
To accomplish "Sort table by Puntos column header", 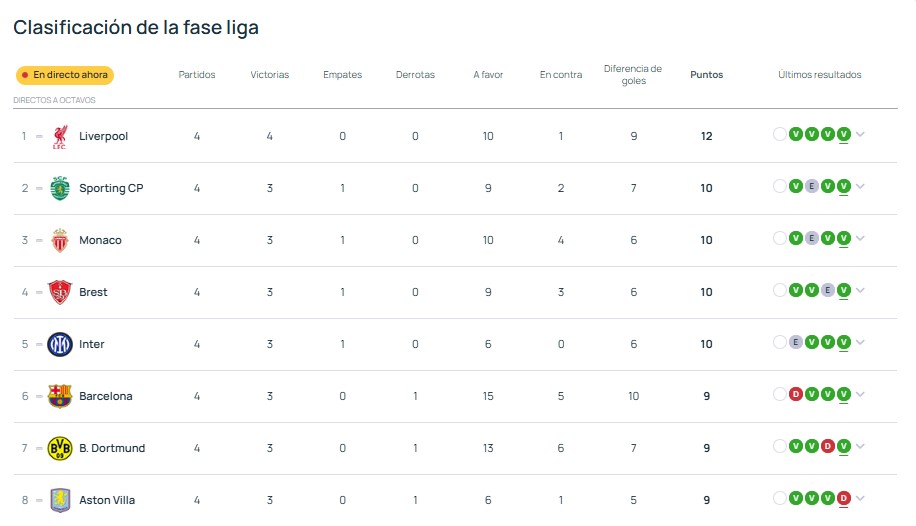I will click(706, 75).
